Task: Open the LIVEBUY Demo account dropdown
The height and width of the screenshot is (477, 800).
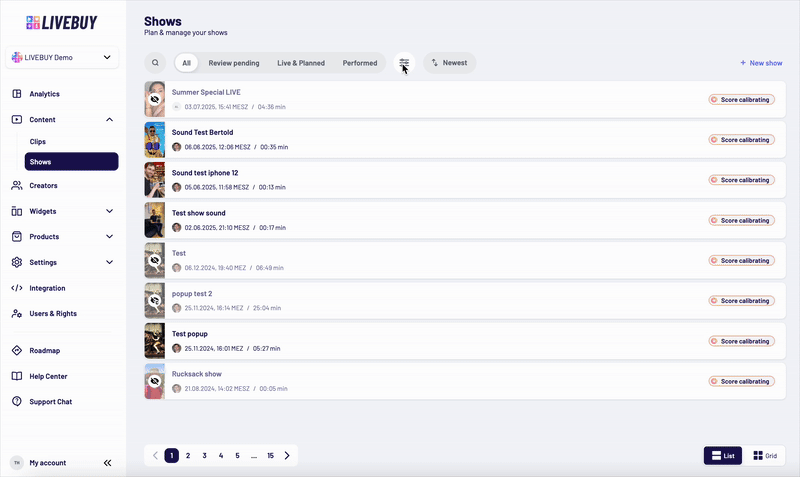Action: (62, 57)
